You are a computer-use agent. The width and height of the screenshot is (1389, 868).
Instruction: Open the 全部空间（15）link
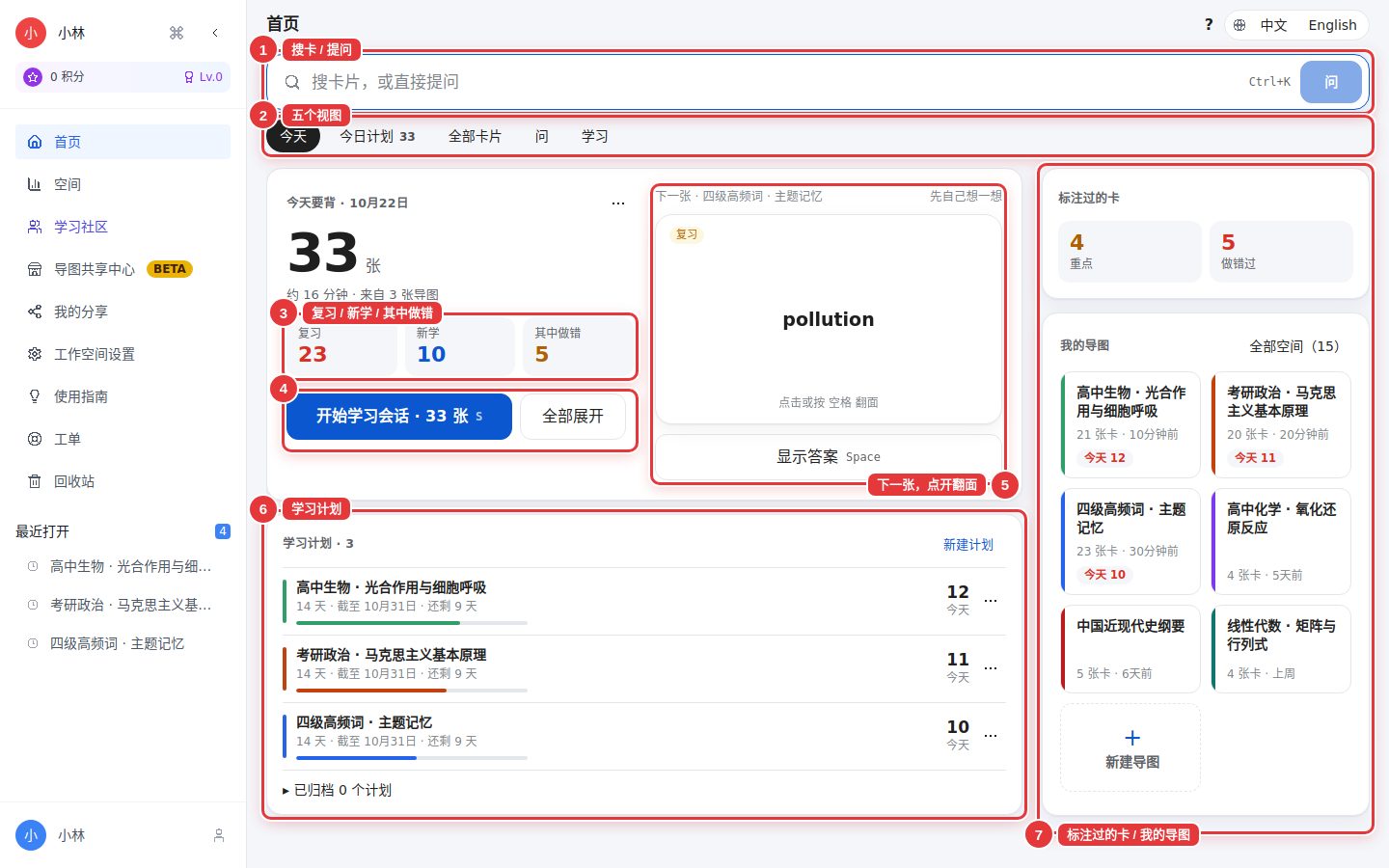pos(1294,345)
